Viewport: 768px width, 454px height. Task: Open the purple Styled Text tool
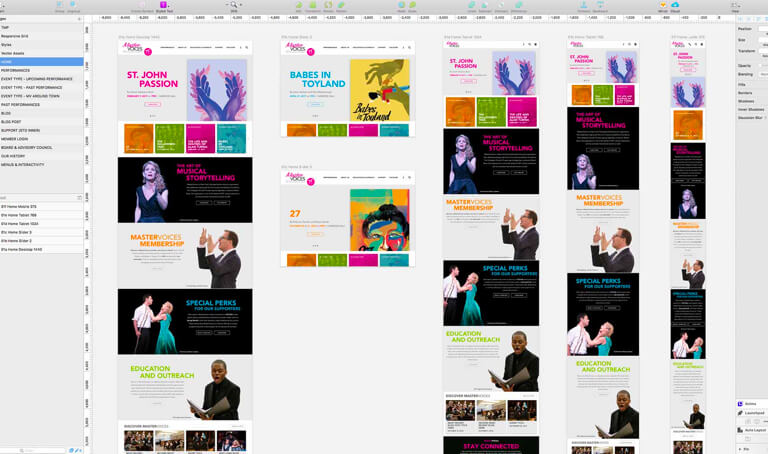point(164,5)
